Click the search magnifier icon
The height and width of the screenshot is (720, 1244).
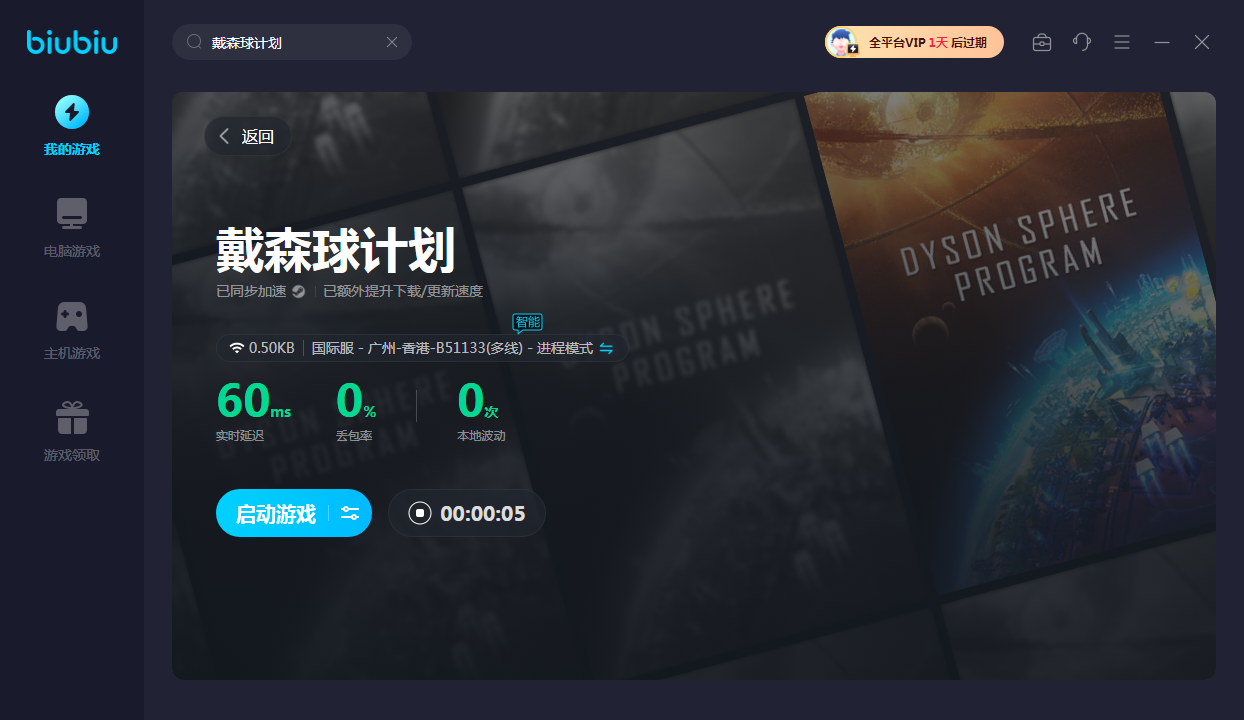click(194, 42)
